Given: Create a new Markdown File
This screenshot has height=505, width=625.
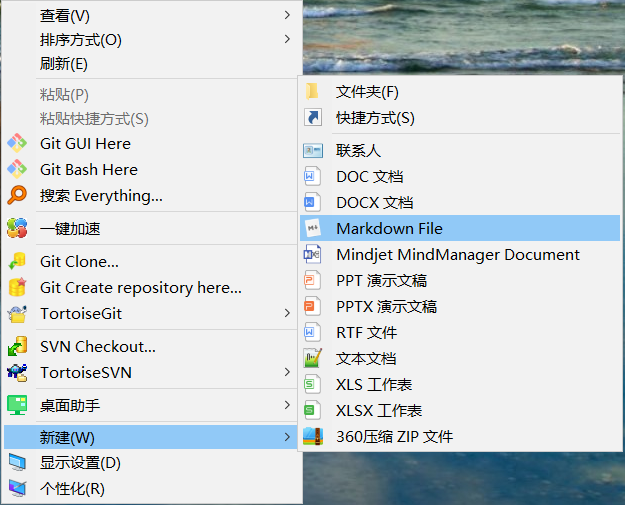Looking at the screenshot, I should (460, 228).
